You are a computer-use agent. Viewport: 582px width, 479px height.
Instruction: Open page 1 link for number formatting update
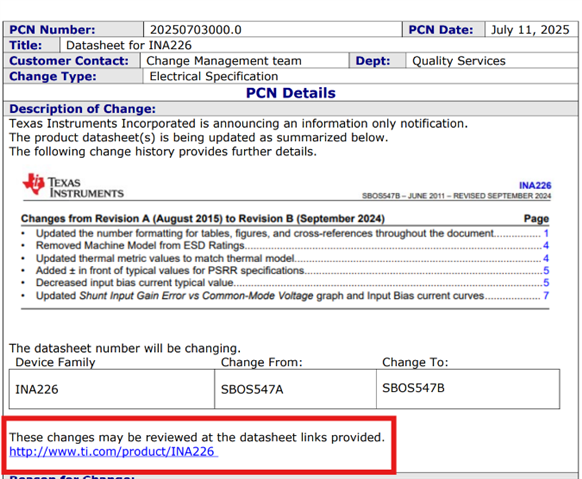coord(546,233)
